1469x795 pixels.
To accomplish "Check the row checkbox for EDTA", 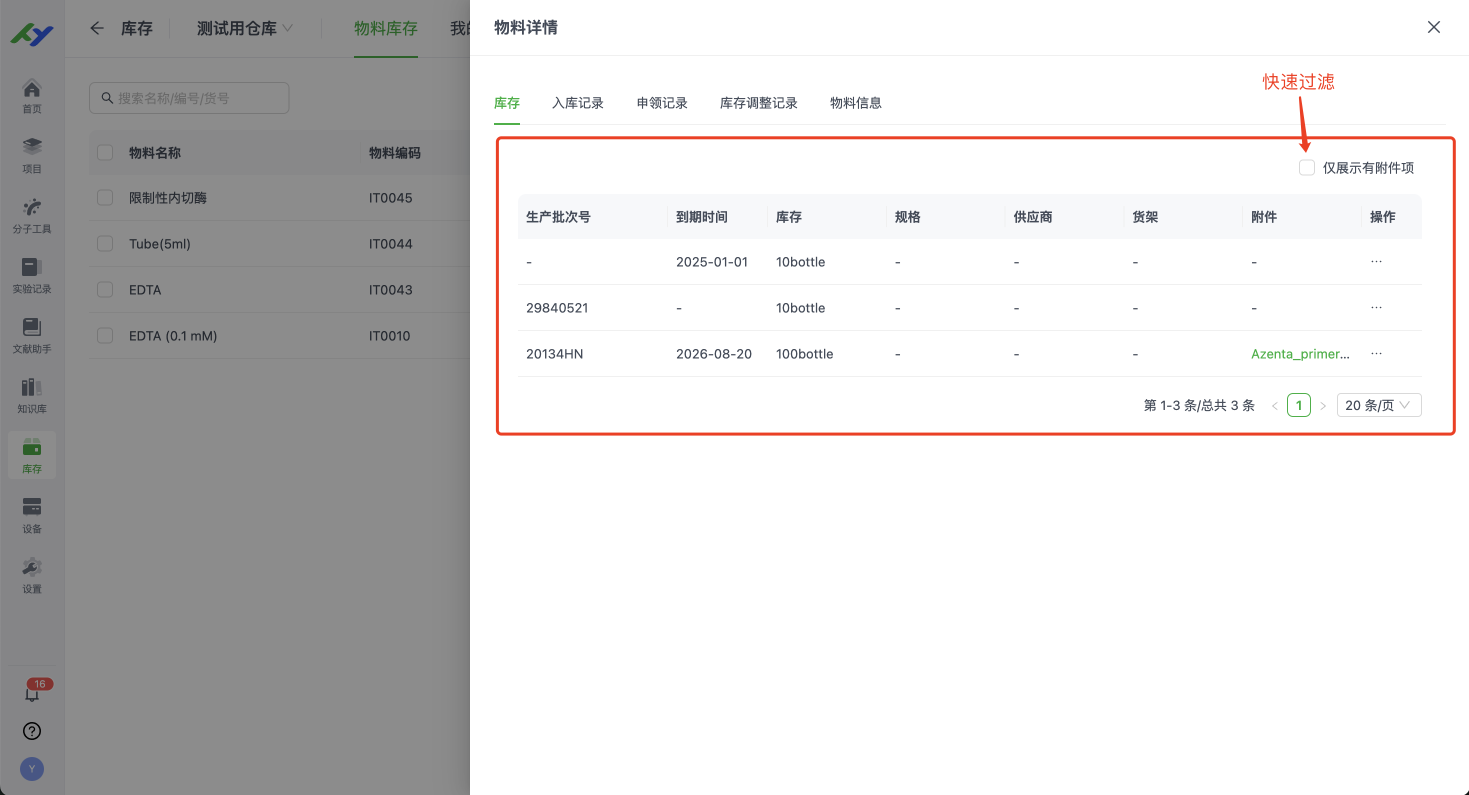I will point(104,289).
